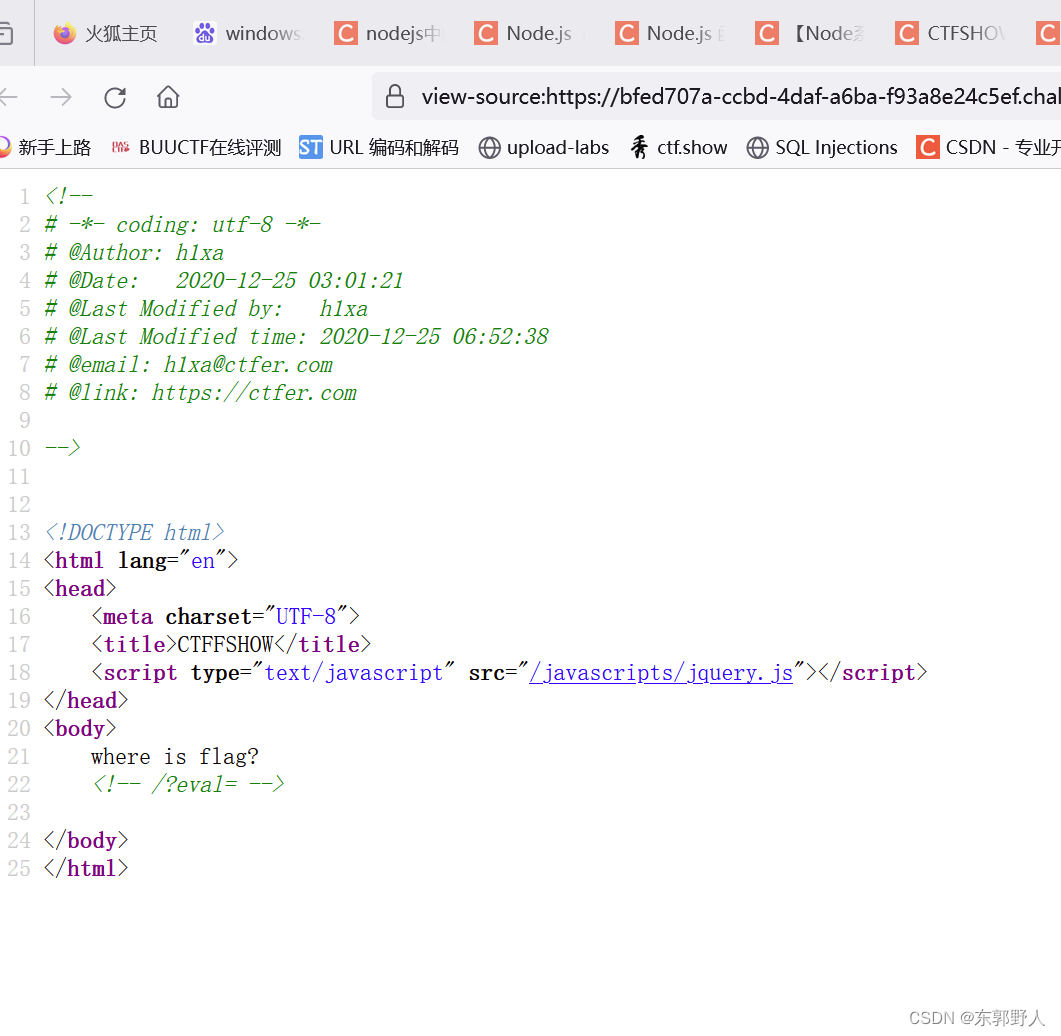This screenshot has width=1061, height=1036.
Task: Click the 火狐主页 tab favicon
Action: coord(64,33)
